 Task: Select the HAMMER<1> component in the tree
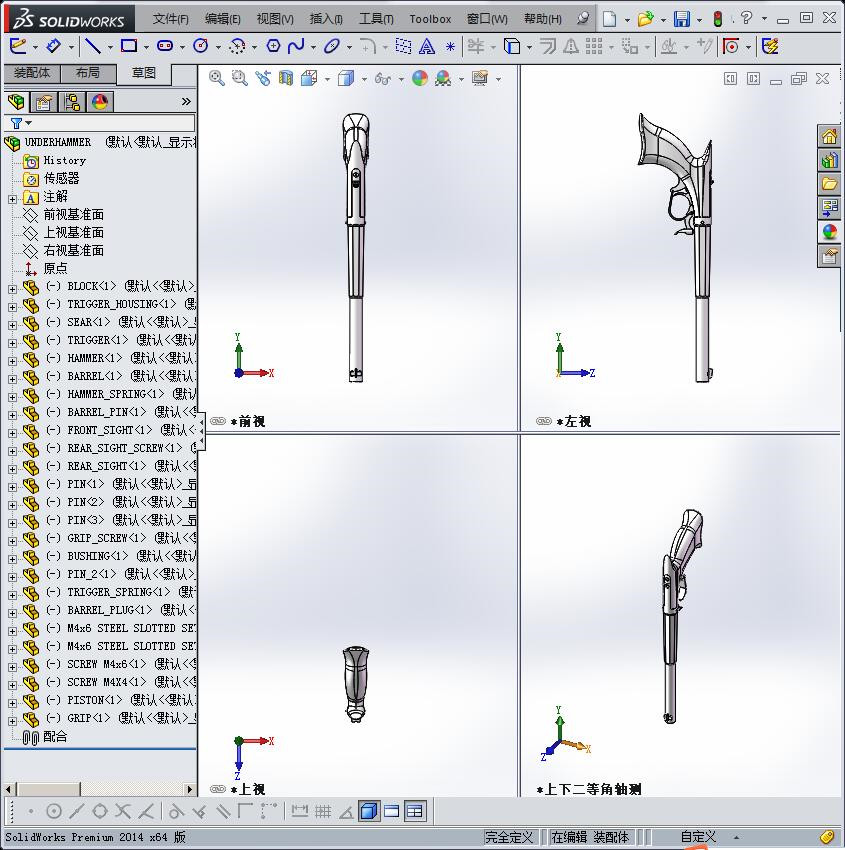tap(94, 358)
